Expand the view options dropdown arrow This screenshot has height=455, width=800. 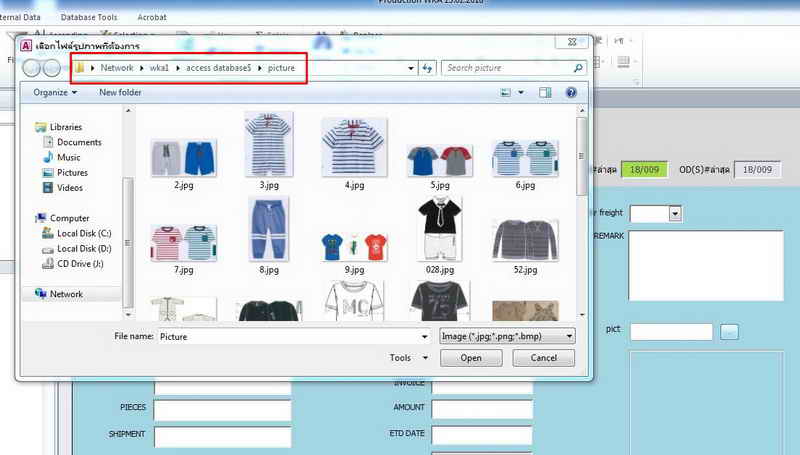[x=521, y=92]
